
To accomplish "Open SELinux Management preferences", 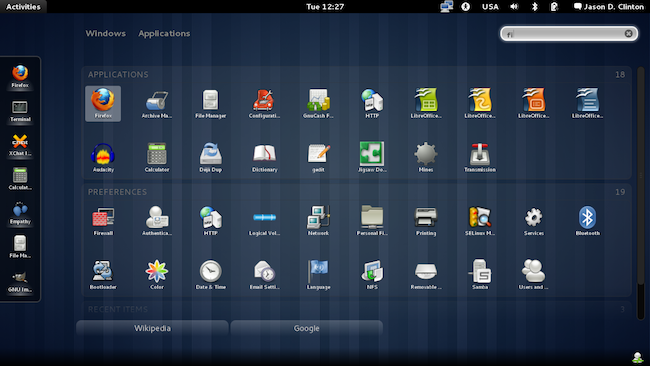I will tap(480, 221).
